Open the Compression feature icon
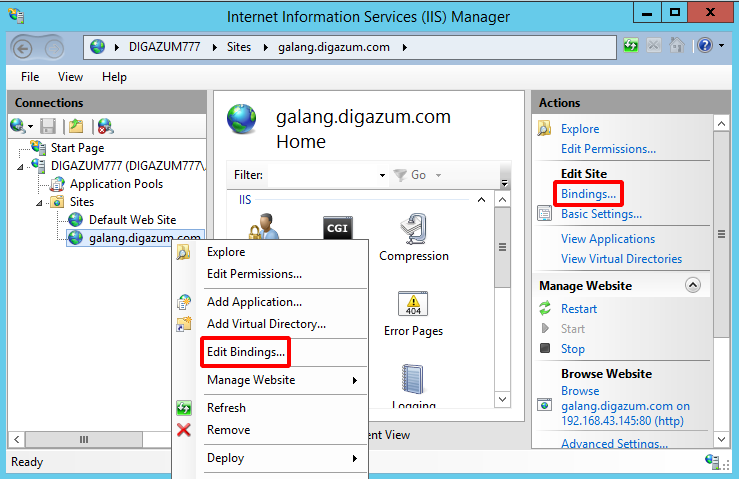 click(413, 229)
